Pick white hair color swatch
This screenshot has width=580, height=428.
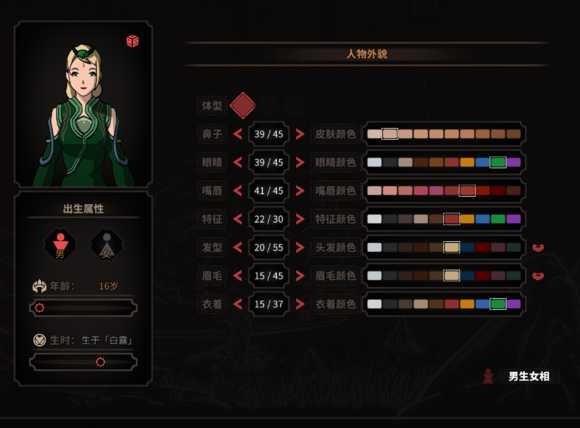click(x=374, y=247)
